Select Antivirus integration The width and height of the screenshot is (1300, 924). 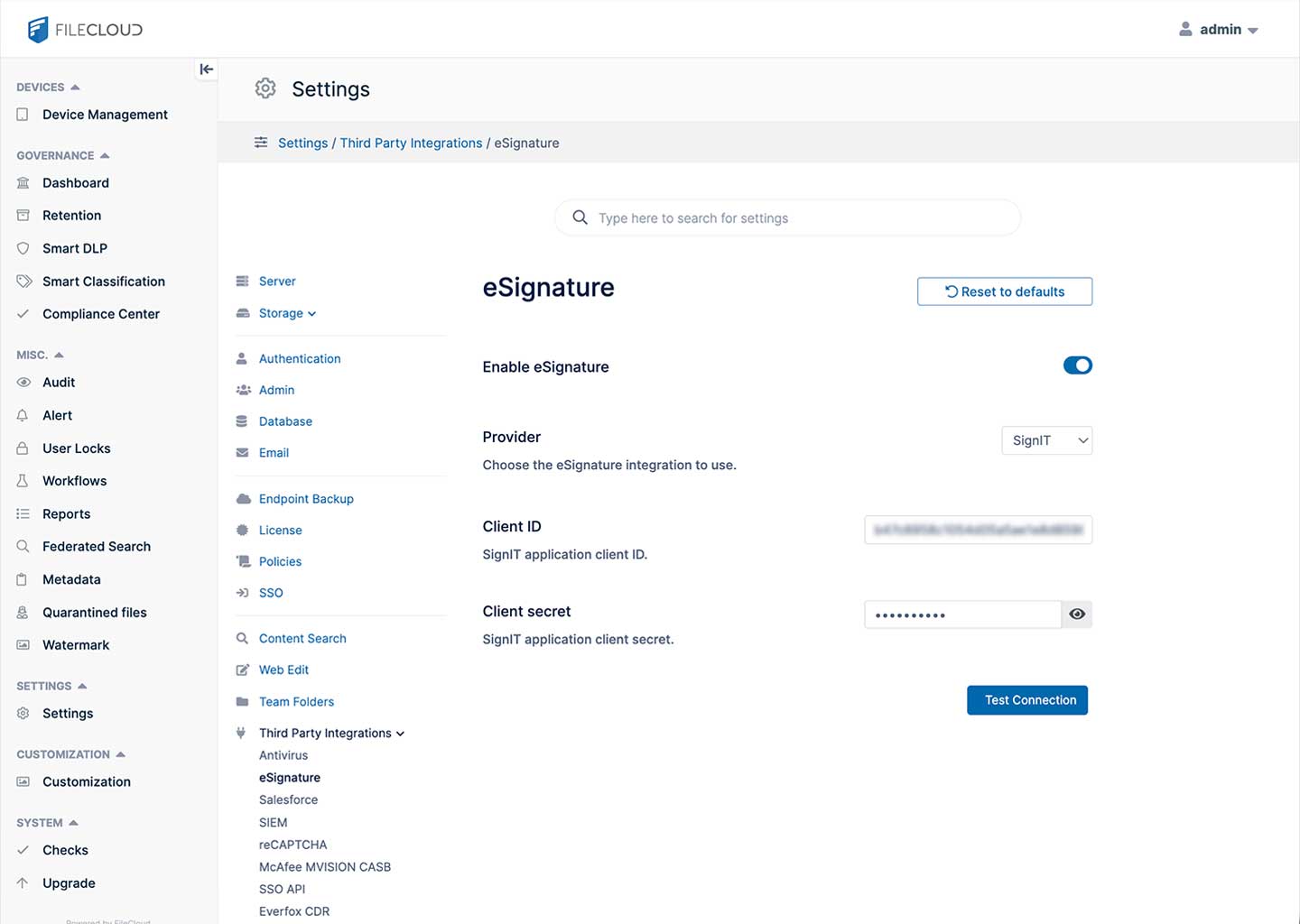tap(283, 755)
